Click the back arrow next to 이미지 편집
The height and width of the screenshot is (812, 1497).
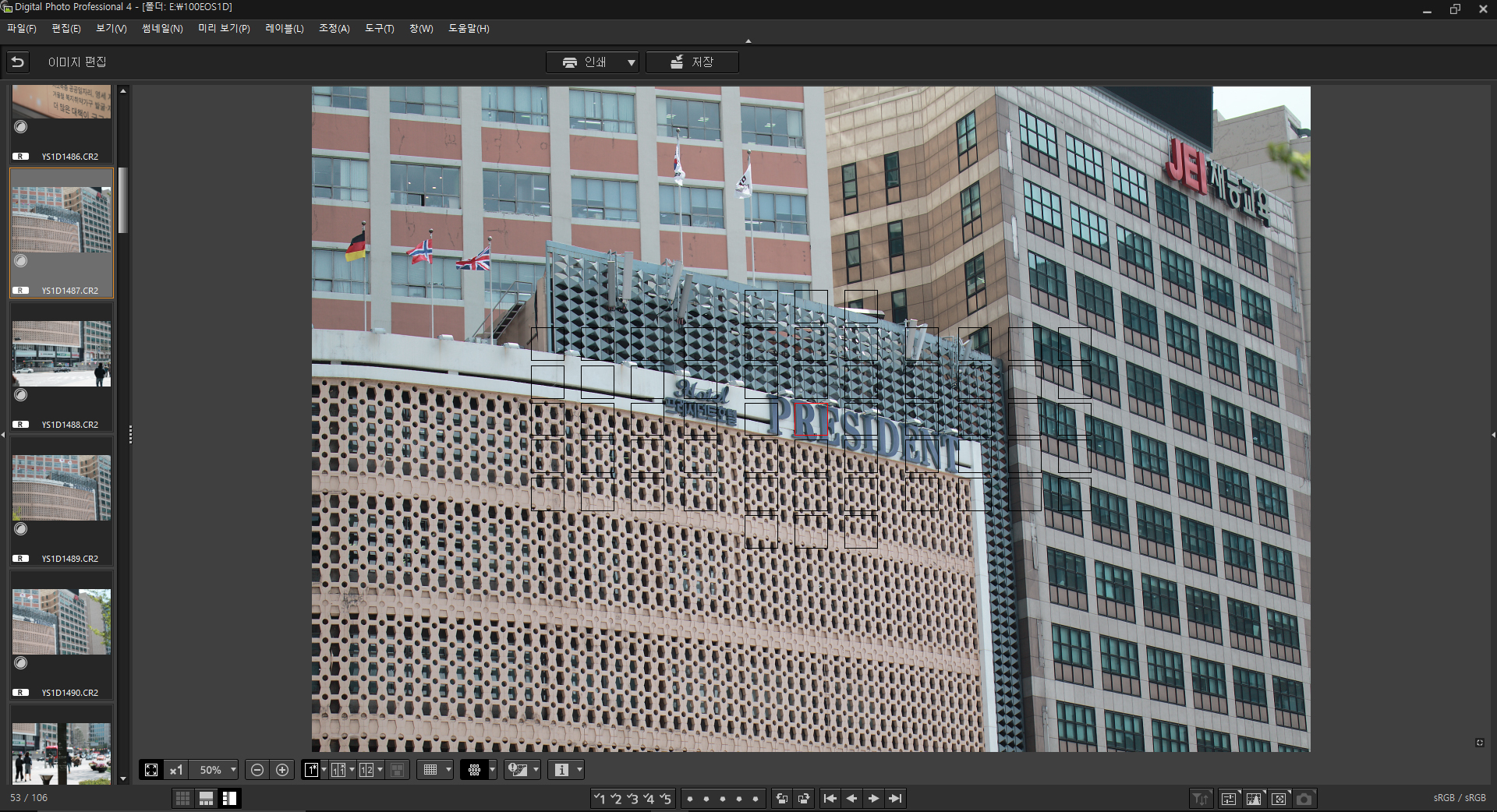coord(18,62)
